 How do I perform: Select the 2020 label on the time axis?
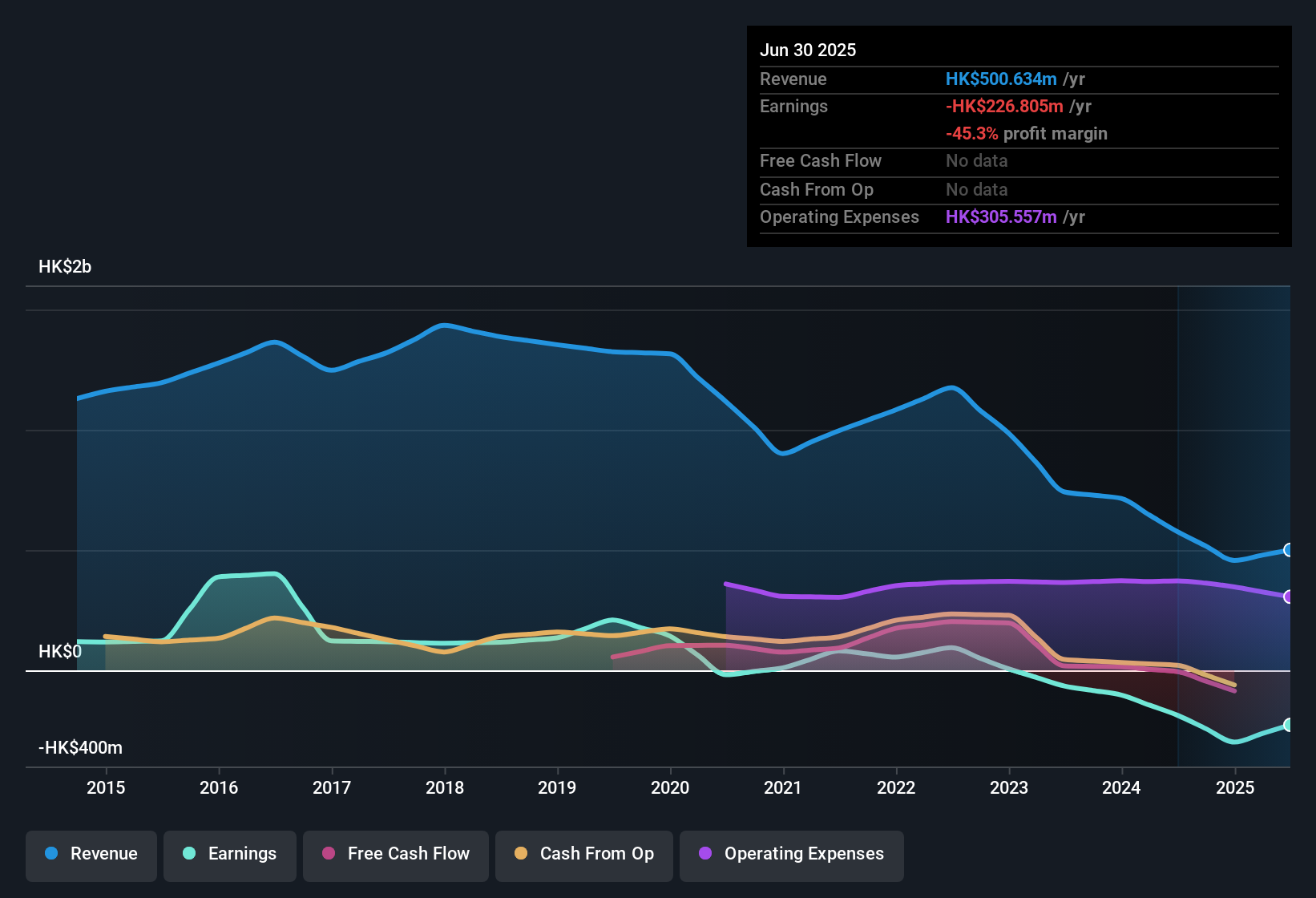coord(670,787)
